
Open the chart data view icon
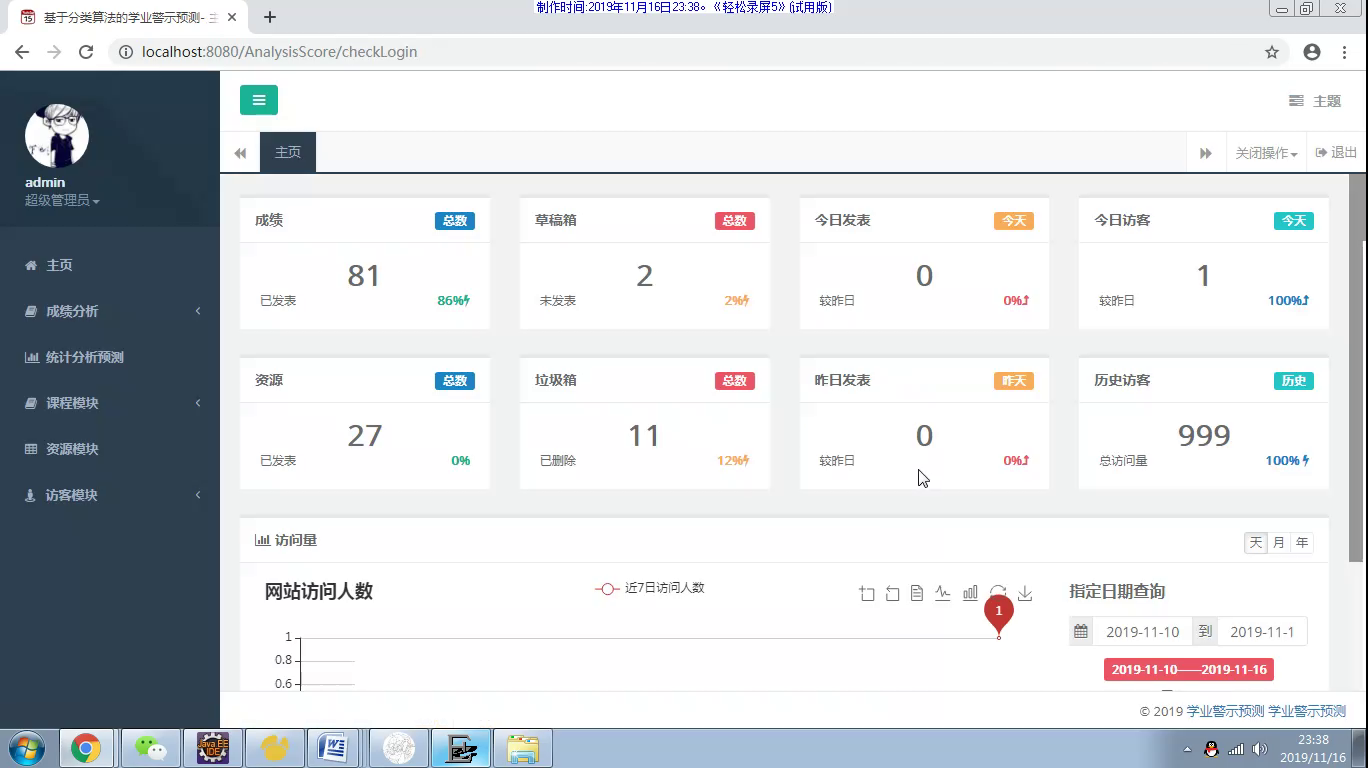(917, 594)
